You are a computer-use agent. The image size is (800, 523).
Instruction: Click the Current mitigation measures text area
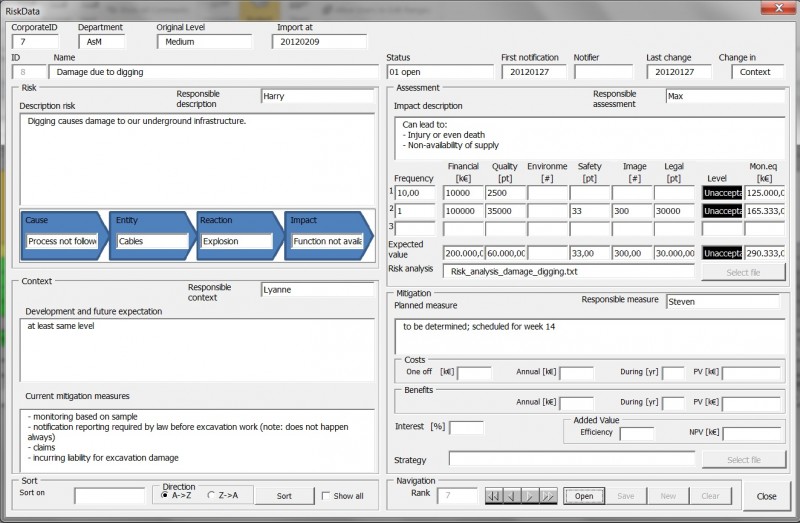coord(197,440)
